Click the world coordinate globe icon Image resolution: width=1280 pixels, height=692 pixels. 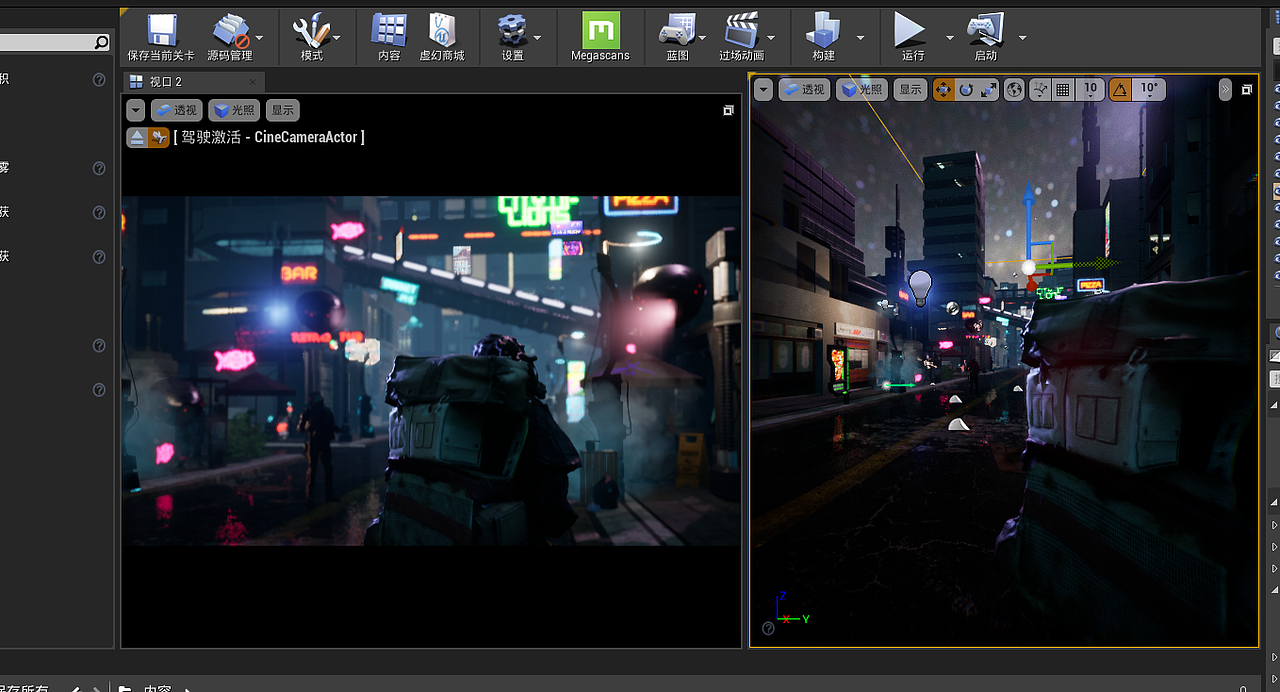[x=1014, y=90]
